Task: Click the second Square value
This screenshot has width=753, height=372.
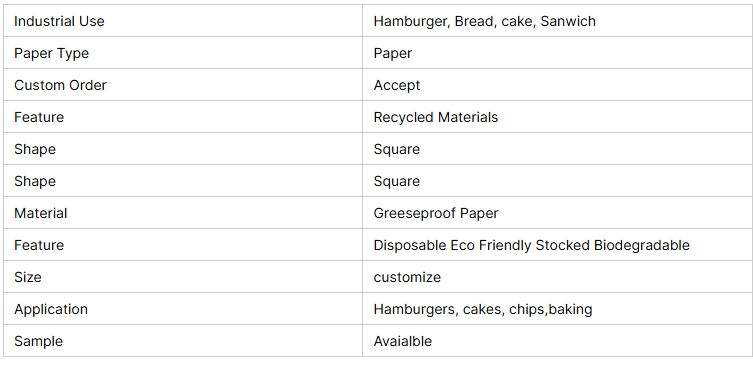Action: [x=397, y=181]
